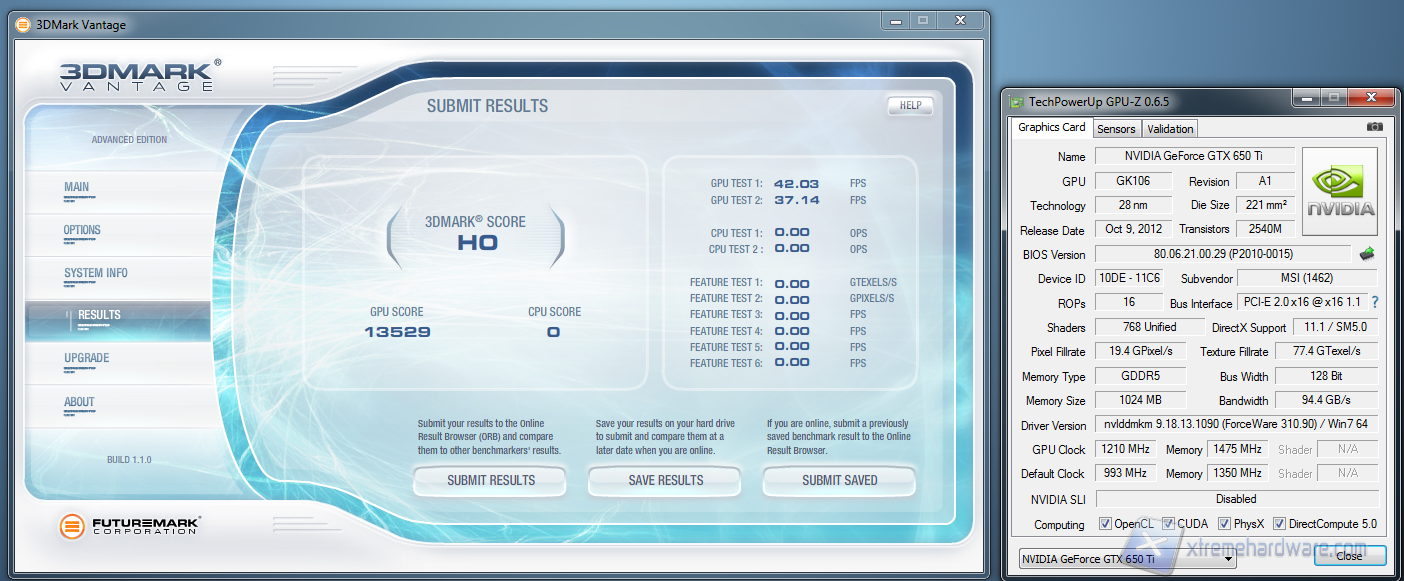Click the GPU-Z title bar app icon
Screen dimensions: 1404x581
point(1017,101)
